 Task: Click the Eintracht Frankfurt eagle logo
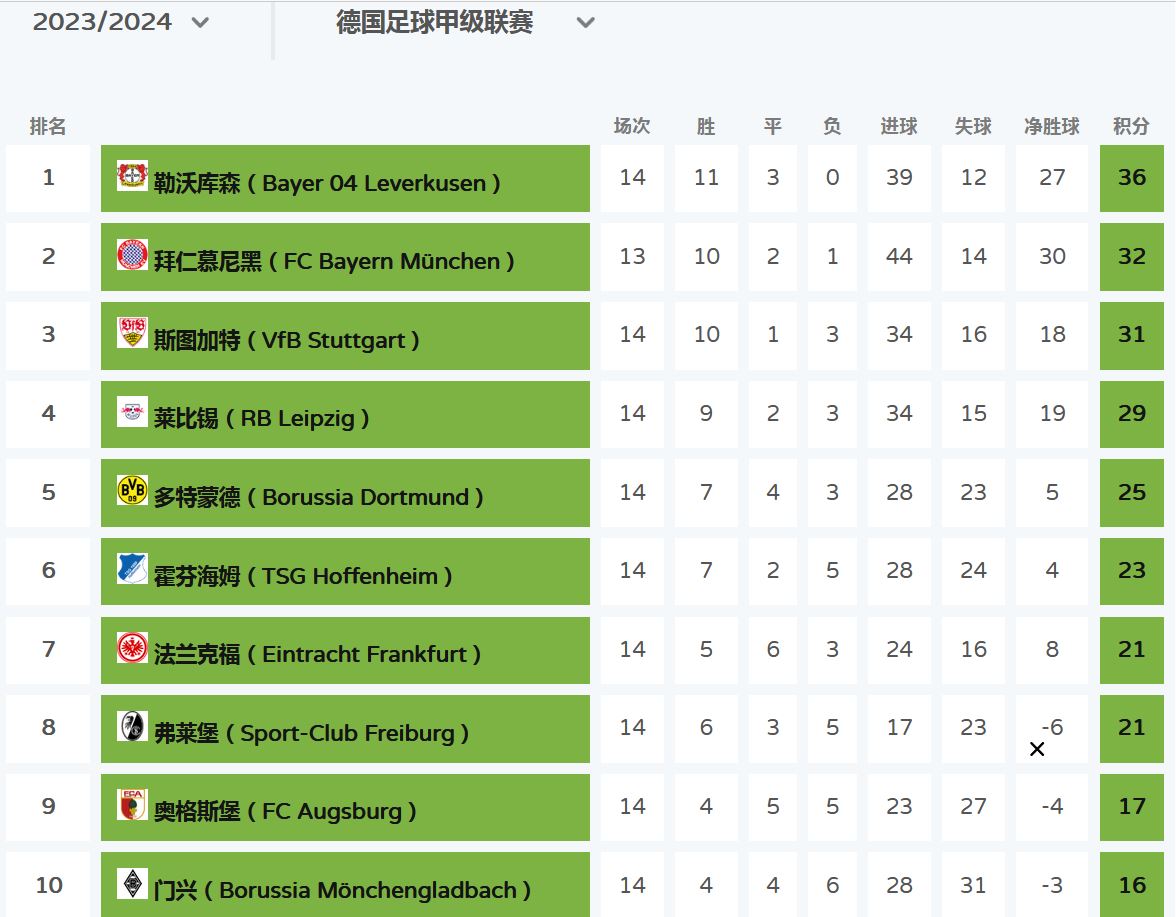pos(132,647)
